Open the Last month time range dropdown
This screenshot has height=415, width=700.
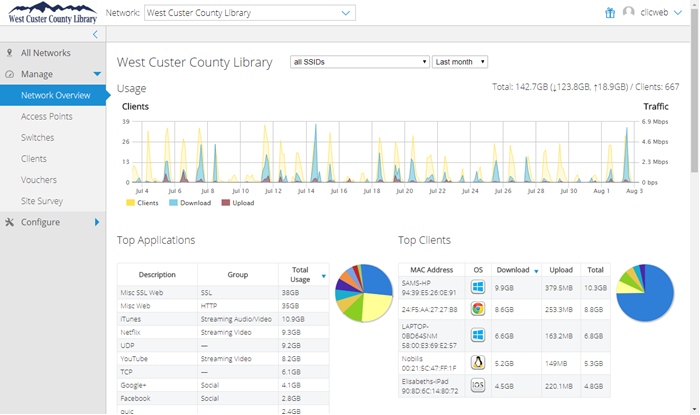(x=460, y=62)
